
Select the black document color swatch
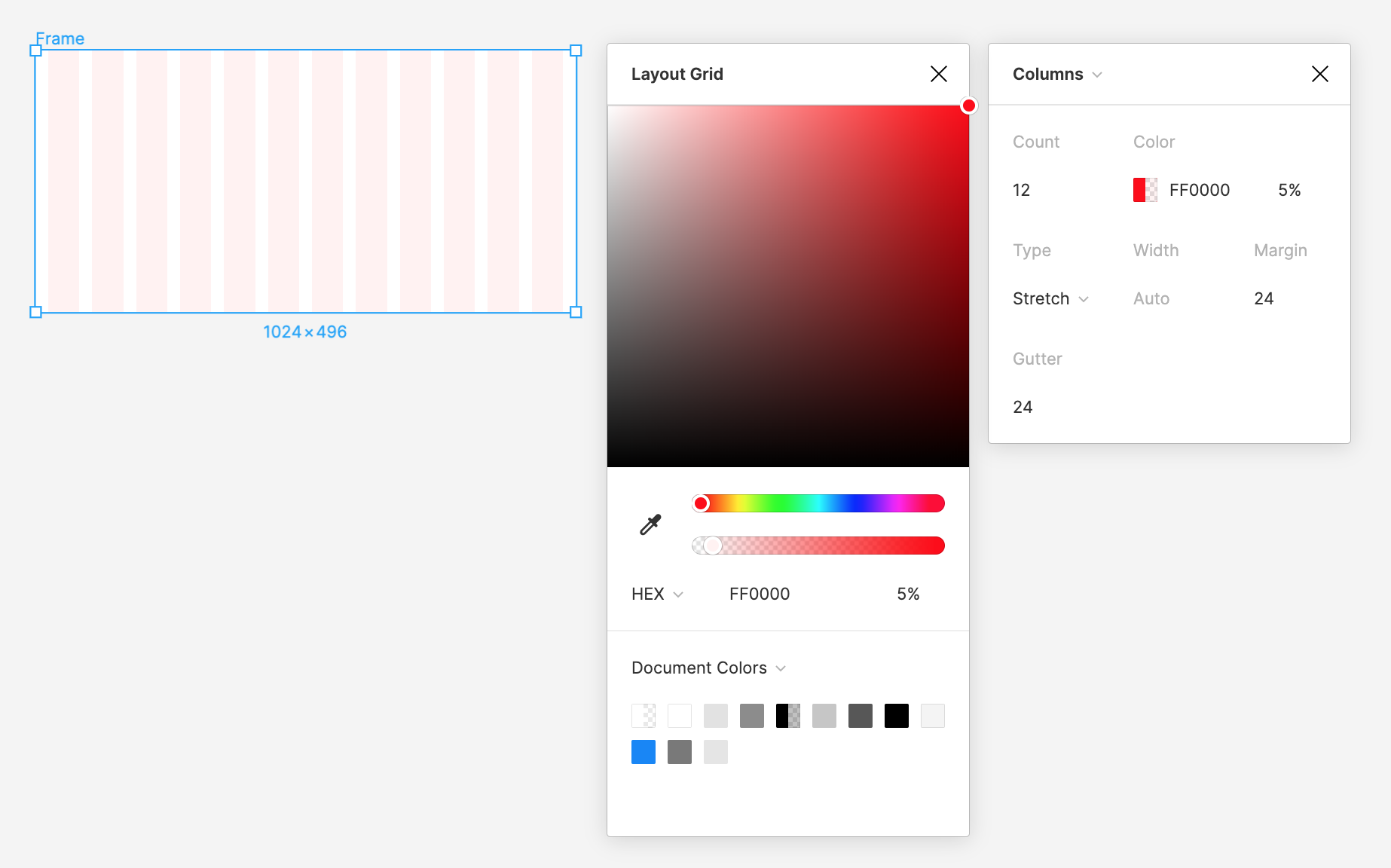pyautogui.click(x=897, y=716)
